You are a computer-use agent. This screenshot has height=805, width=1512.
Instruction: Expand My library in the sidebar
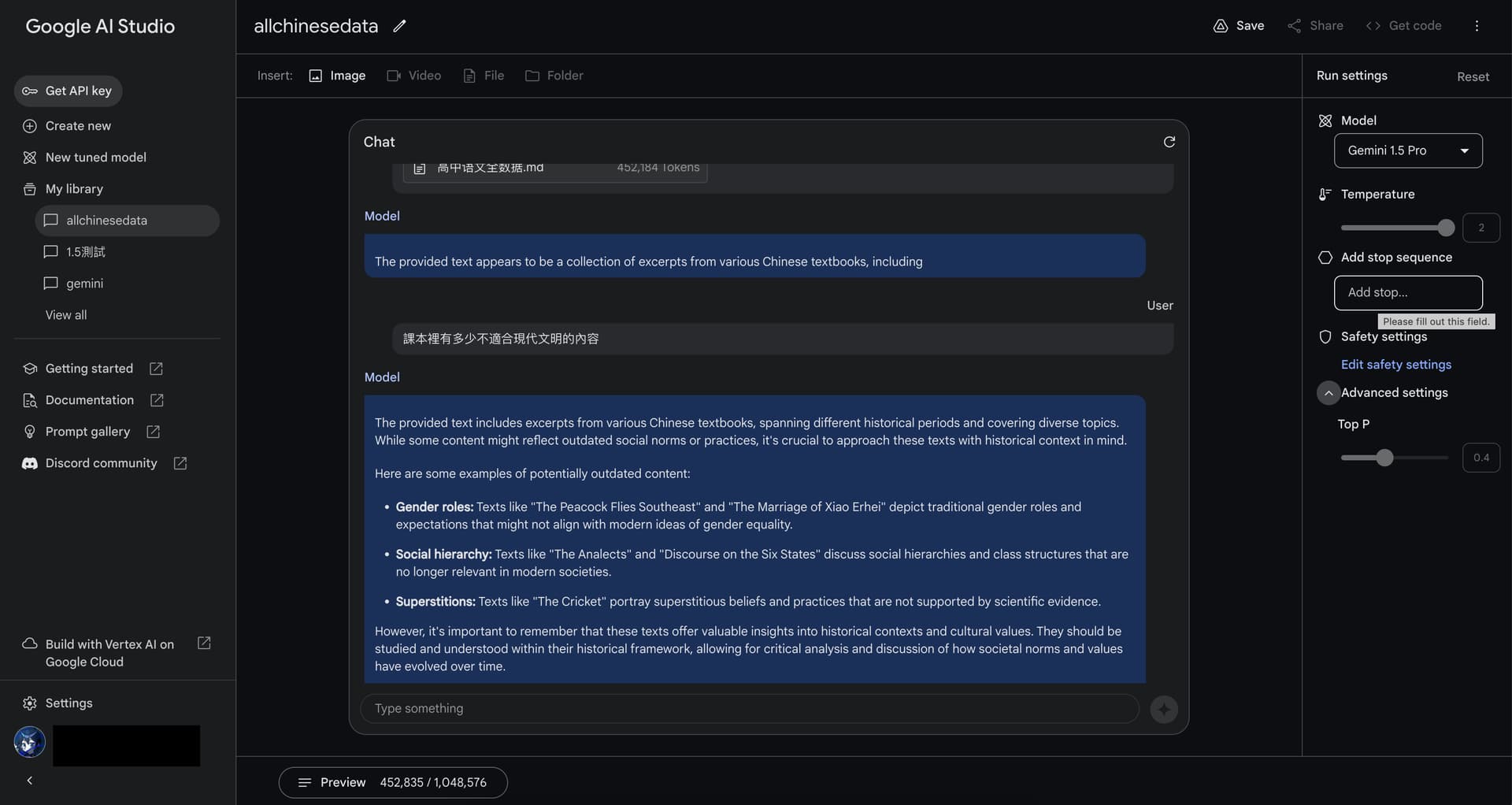(74, 189)
